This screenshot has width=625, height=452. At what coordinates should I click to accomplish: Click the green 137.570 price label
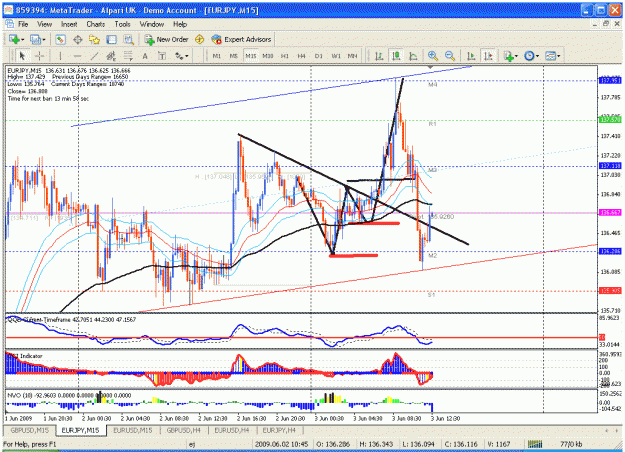click(610, 120)
